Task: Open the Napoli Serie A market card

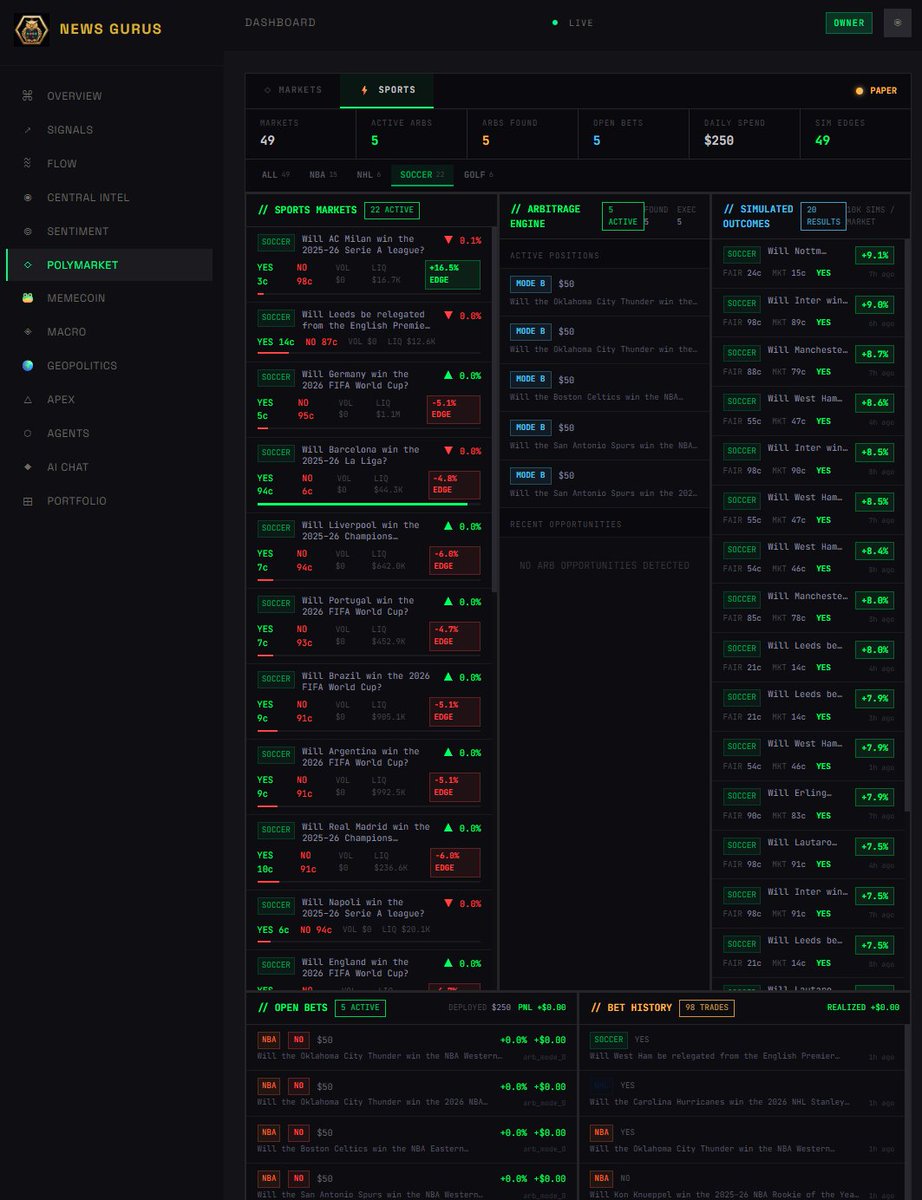Action: click(369, 919)
